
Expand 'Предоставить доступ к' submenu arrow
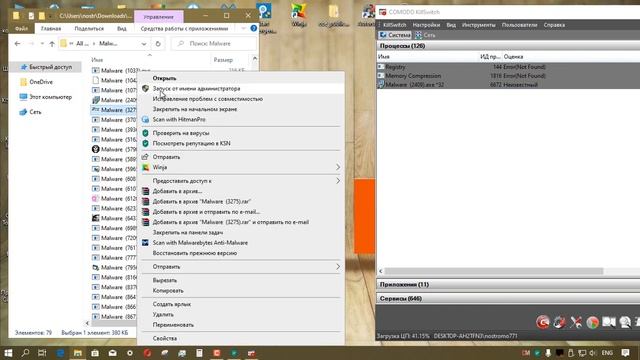click(x=338, y=180)
